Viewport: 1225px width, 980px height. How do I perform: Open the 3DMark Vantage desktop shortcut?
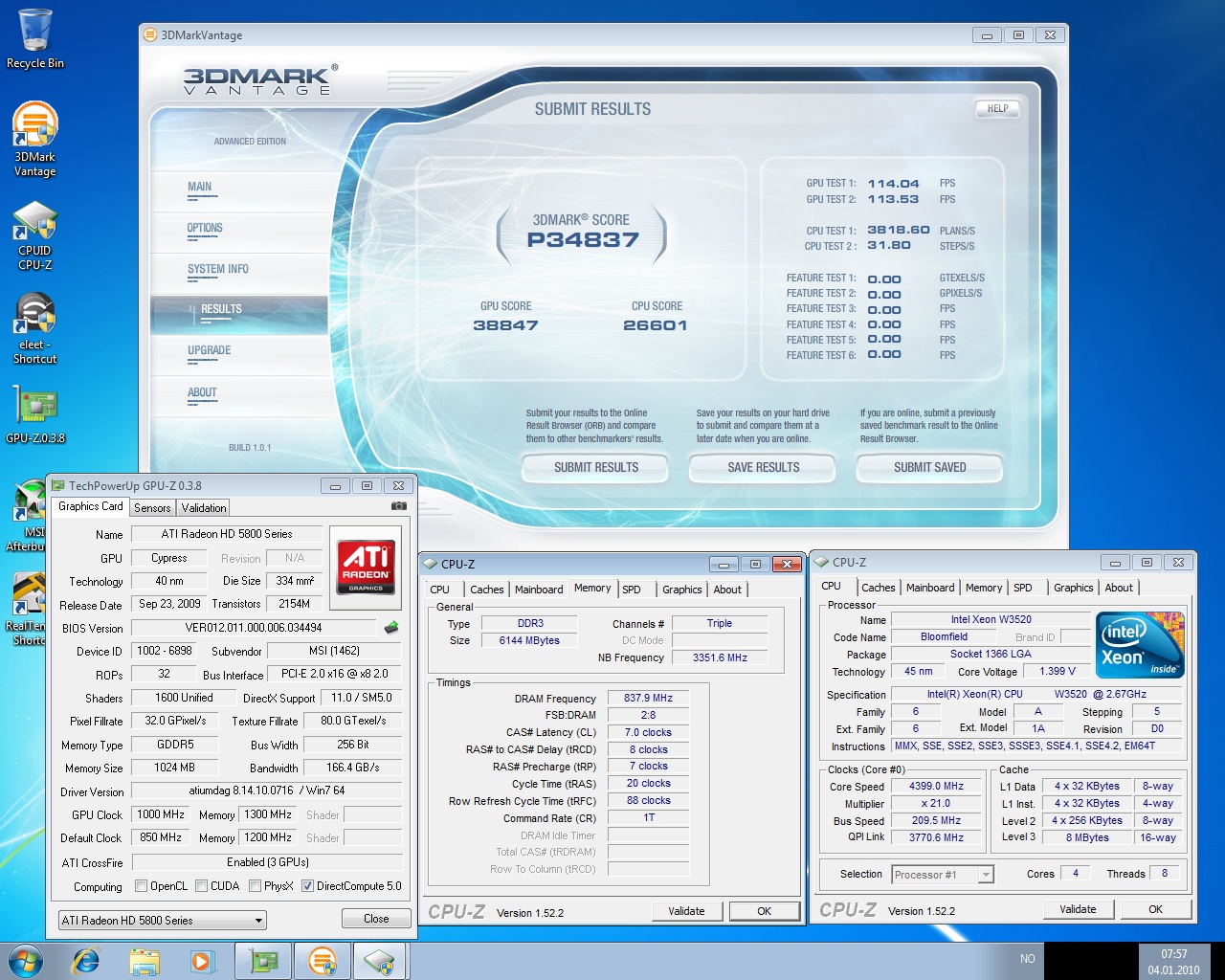(35, 140)
